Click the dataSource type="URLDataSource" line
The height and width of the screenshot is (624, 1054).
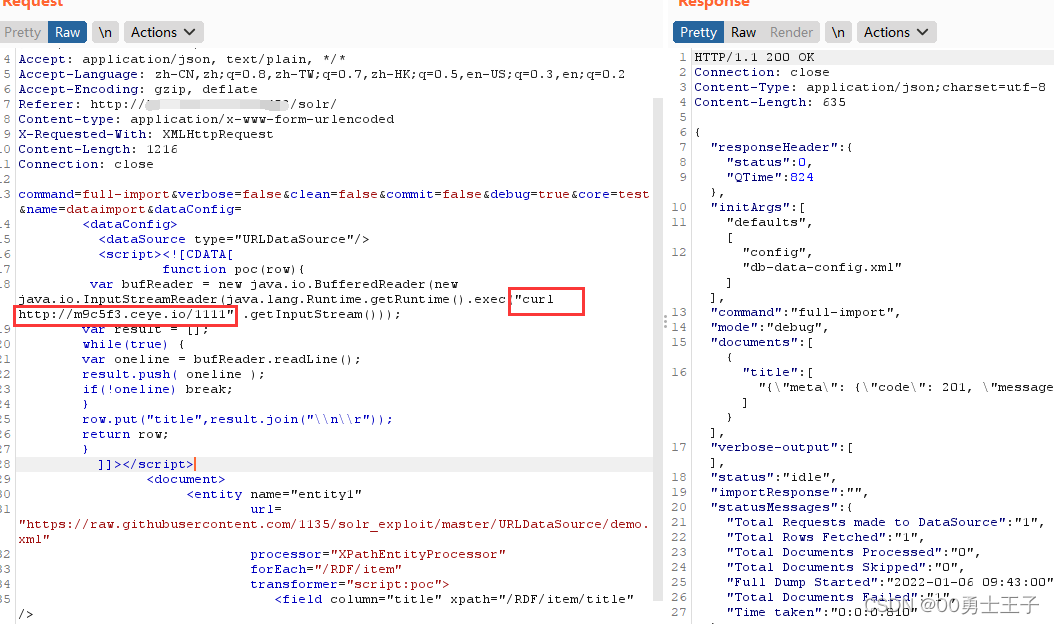coord(234,239)
